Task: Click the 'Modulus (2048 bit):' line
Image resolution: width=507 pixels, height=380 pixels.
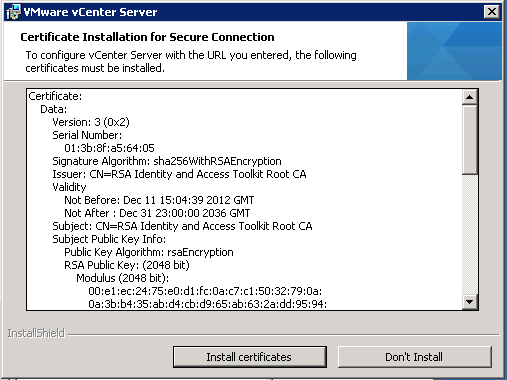Action: point(122,278)
